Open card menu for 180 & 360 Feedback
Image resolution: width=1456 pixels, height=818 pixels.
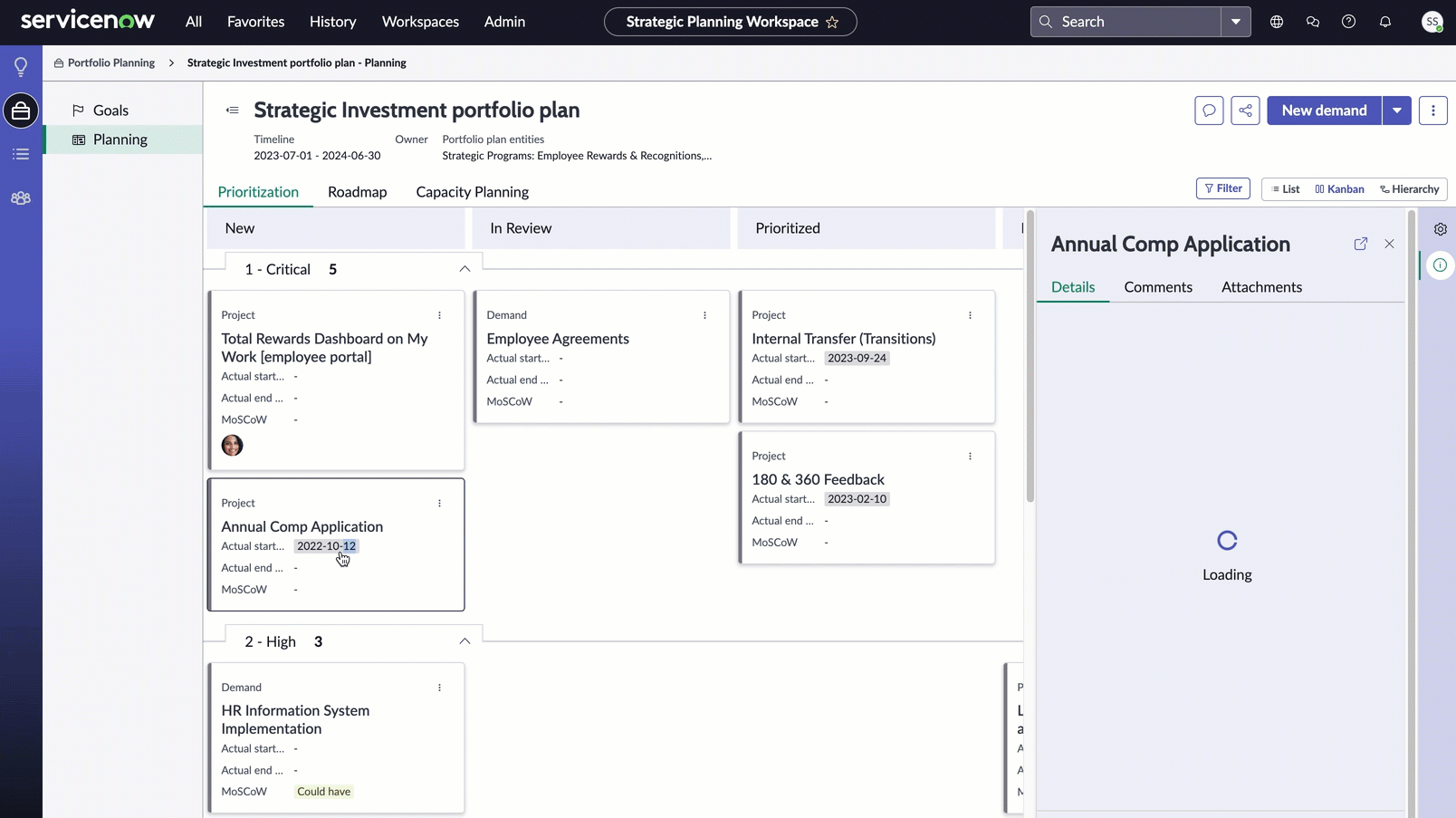970,457
